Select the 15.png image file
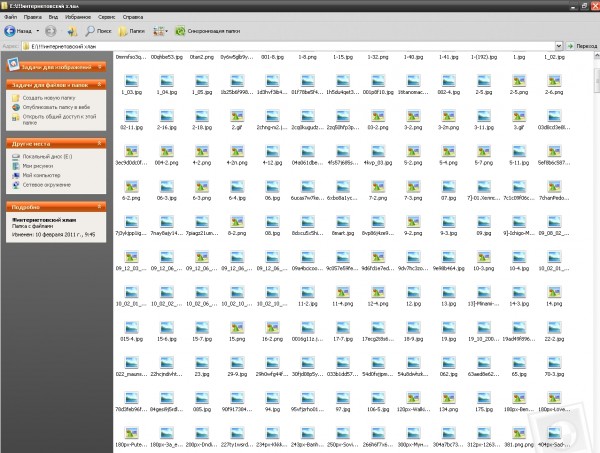This screenshot has width=600, height=453. [237, 328]
